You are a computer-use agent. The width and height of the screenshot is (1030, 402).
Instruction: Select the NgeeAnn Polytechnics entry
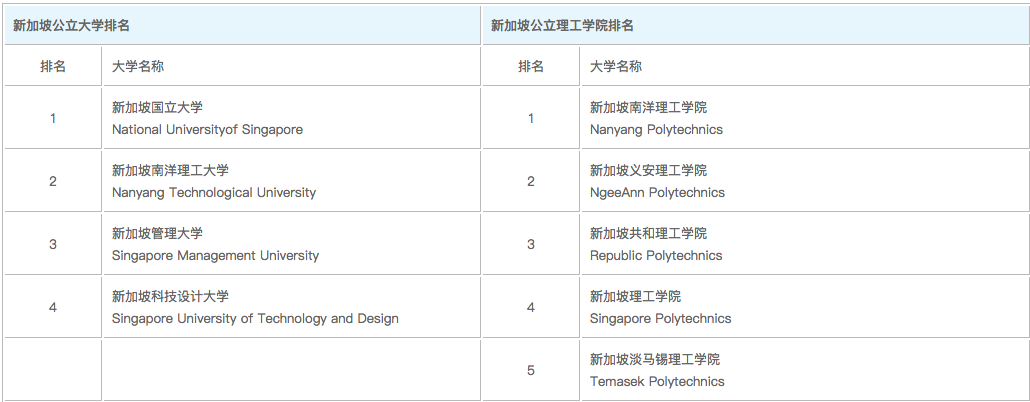pyautogui.click(x=657, y=193)
